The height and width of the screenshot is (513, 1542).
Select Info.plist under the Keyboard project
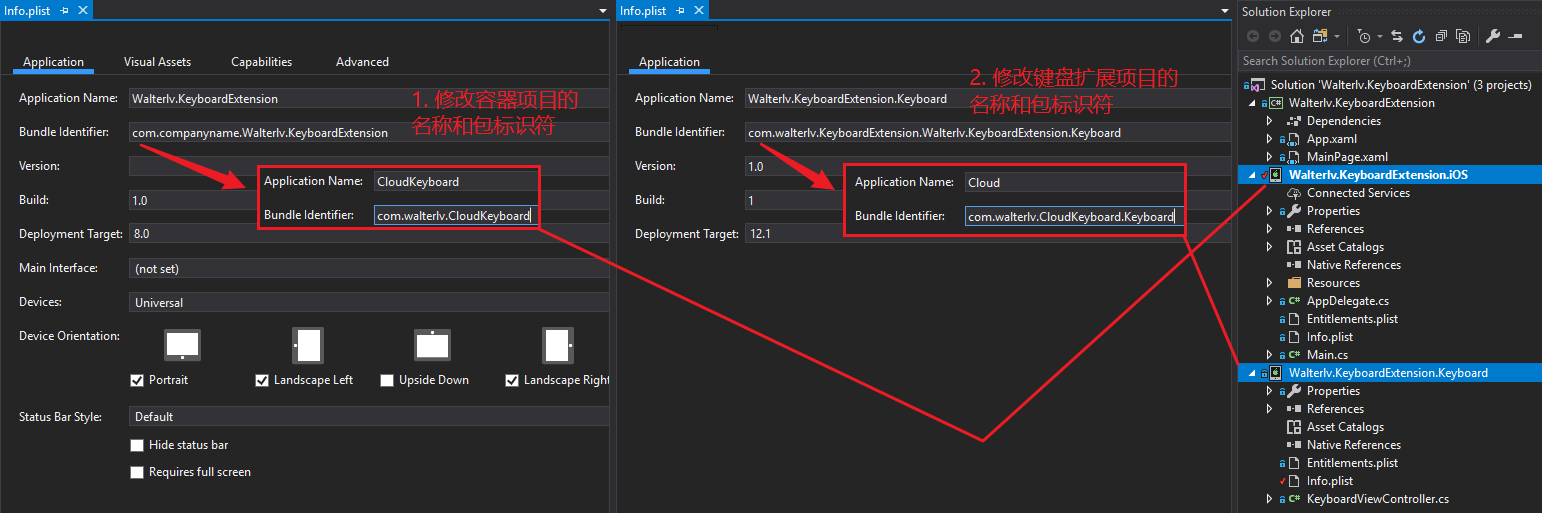tap(1329, 481)
